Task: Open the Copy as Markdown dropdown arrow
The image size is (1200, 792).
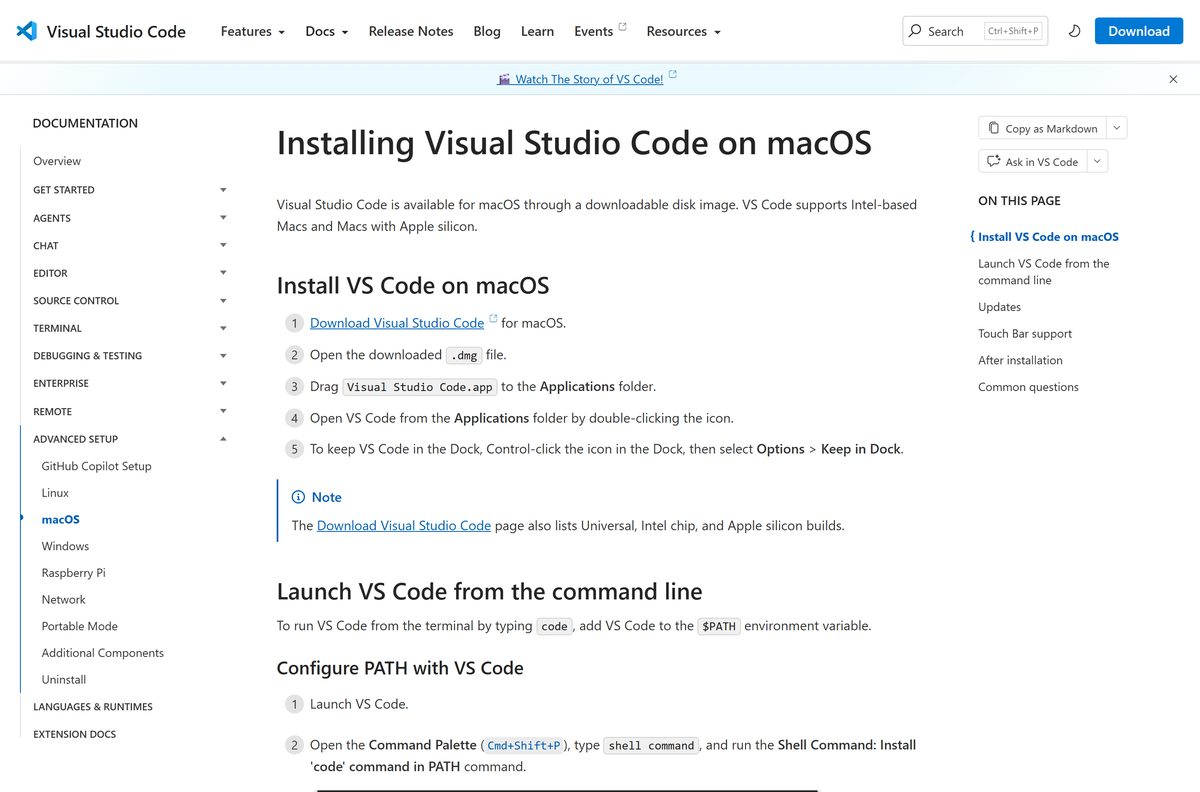Action: point(1117,128)
